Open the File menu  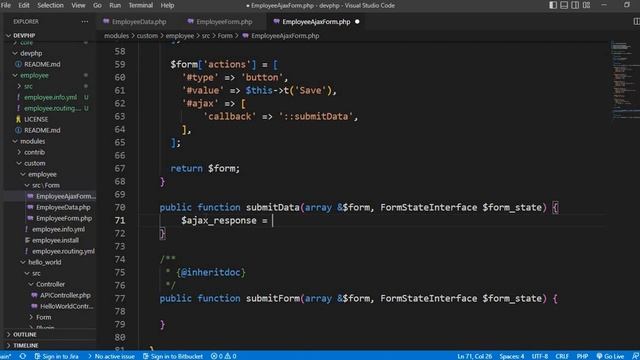click(x=6, y=5)
